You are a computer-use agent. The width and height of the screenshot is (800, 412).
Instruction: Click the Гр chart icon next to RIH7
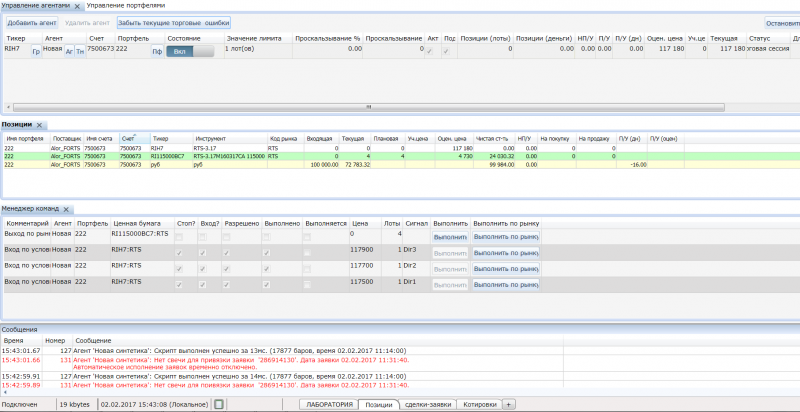tap(36, 50)
